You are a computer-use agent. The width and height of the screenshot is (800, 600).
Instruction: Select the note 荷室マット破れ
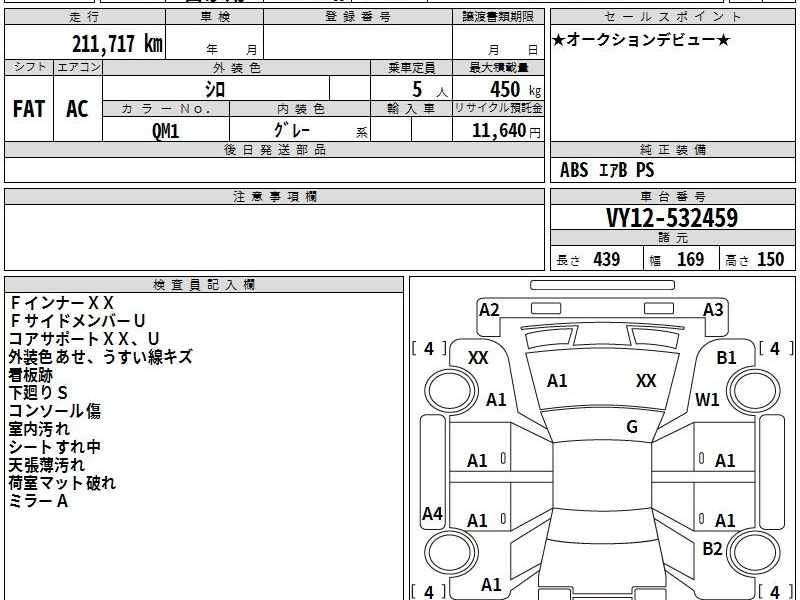point(62,483)
